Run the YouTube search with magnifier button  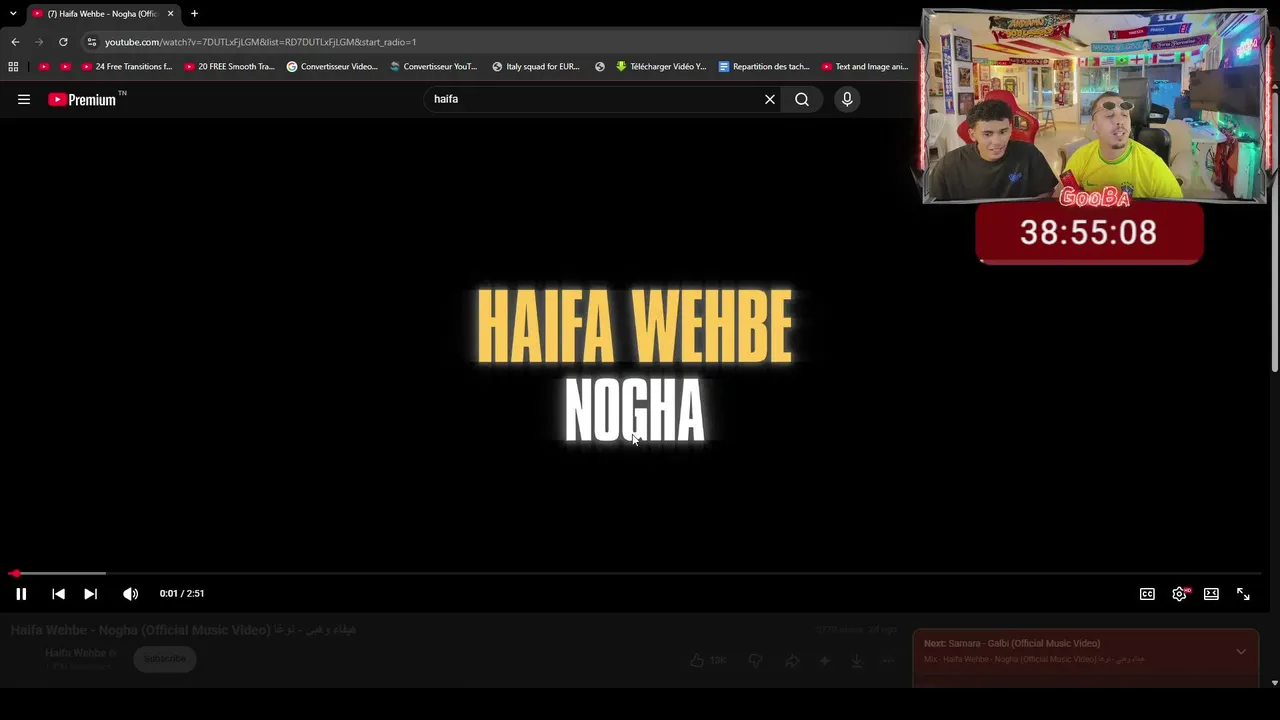click(802, 99)
